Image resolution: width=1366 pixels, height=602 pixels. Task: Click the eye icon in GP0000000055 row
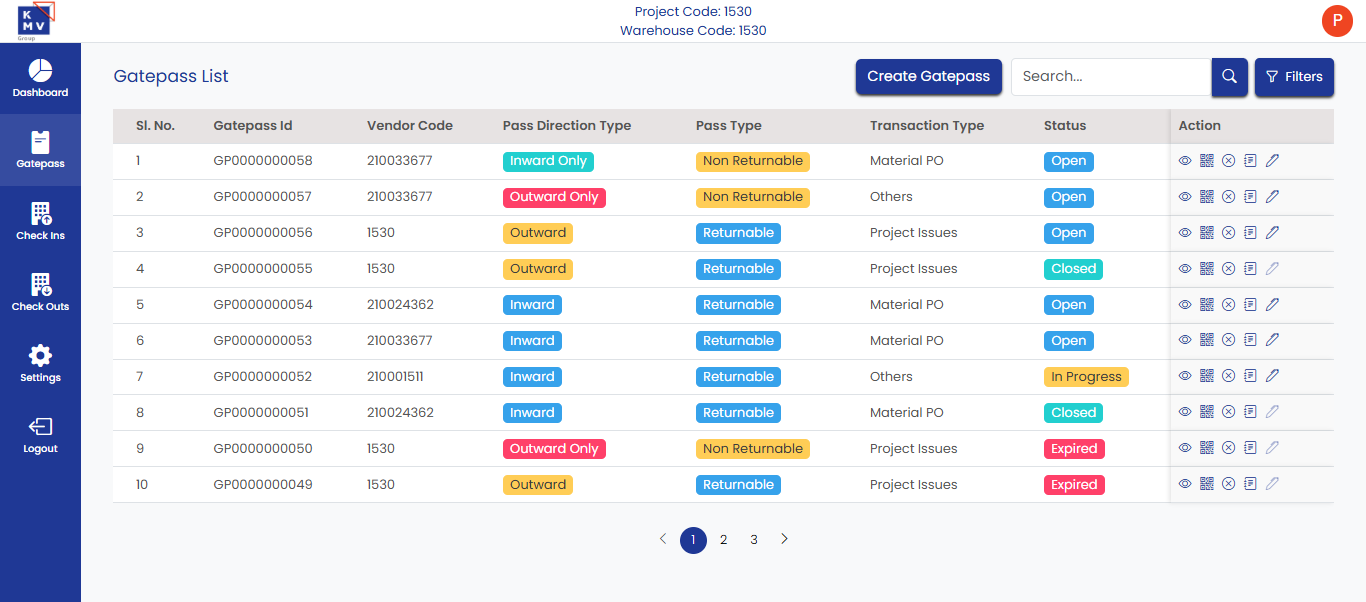tap(1185, 269)
